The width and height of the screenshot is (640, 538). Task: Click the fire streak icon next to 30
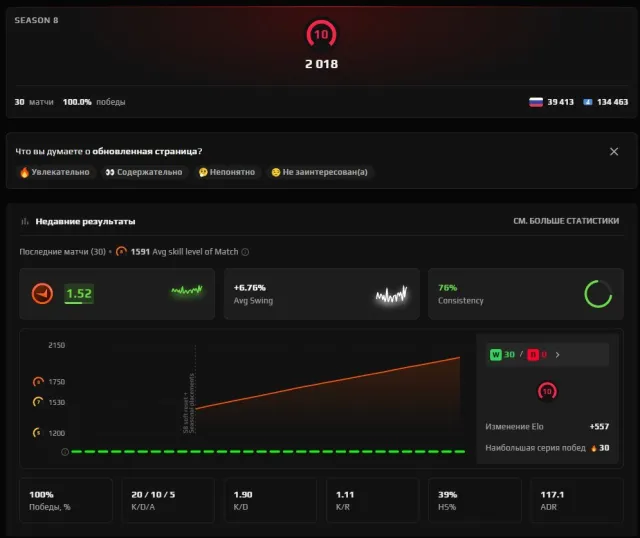pyautogui.click(x=593, y=448)
